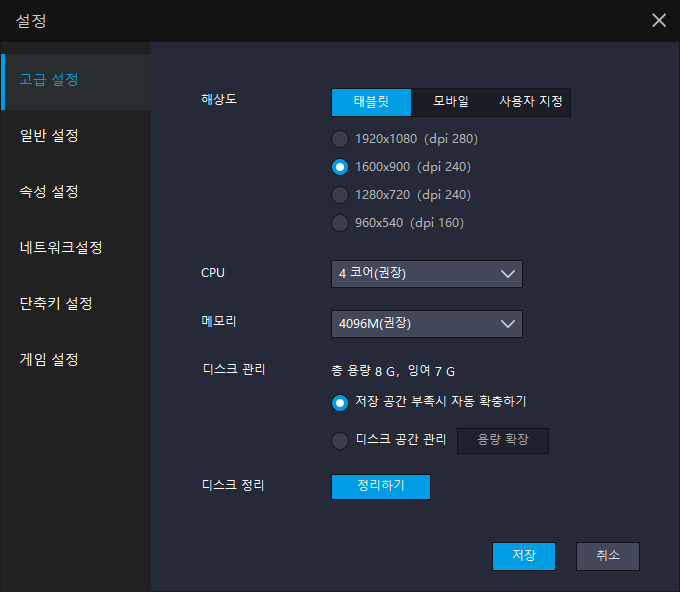Go to 속성 설정 in sidebar

75,191
